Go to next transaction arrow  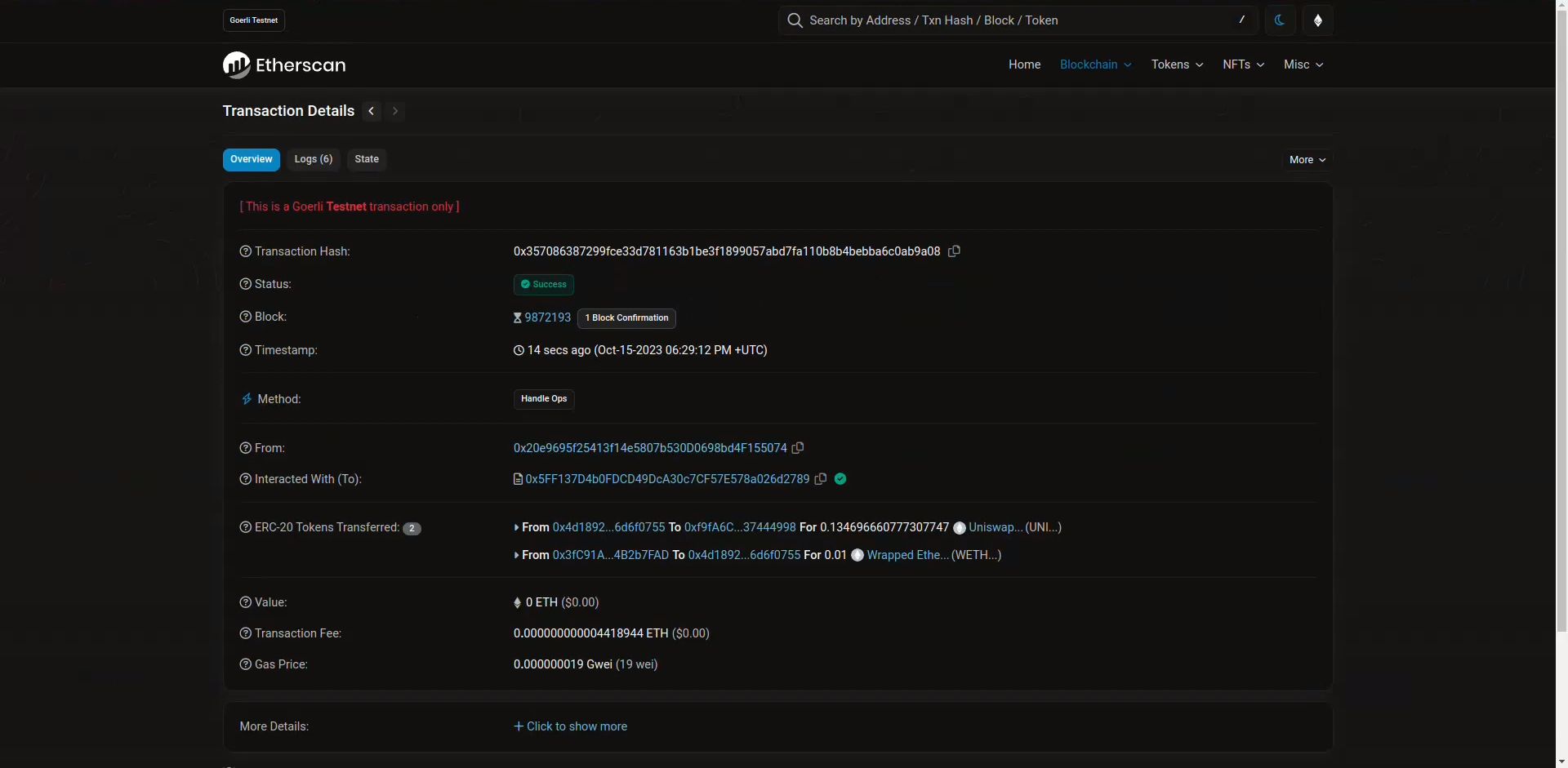point(395,111)
